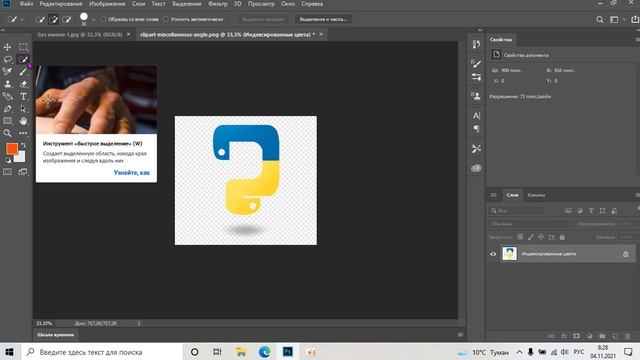Toggle shape layer filter icon
This screenshot has height=360, width=640.
pyautogui.click(x=602, y=211)
